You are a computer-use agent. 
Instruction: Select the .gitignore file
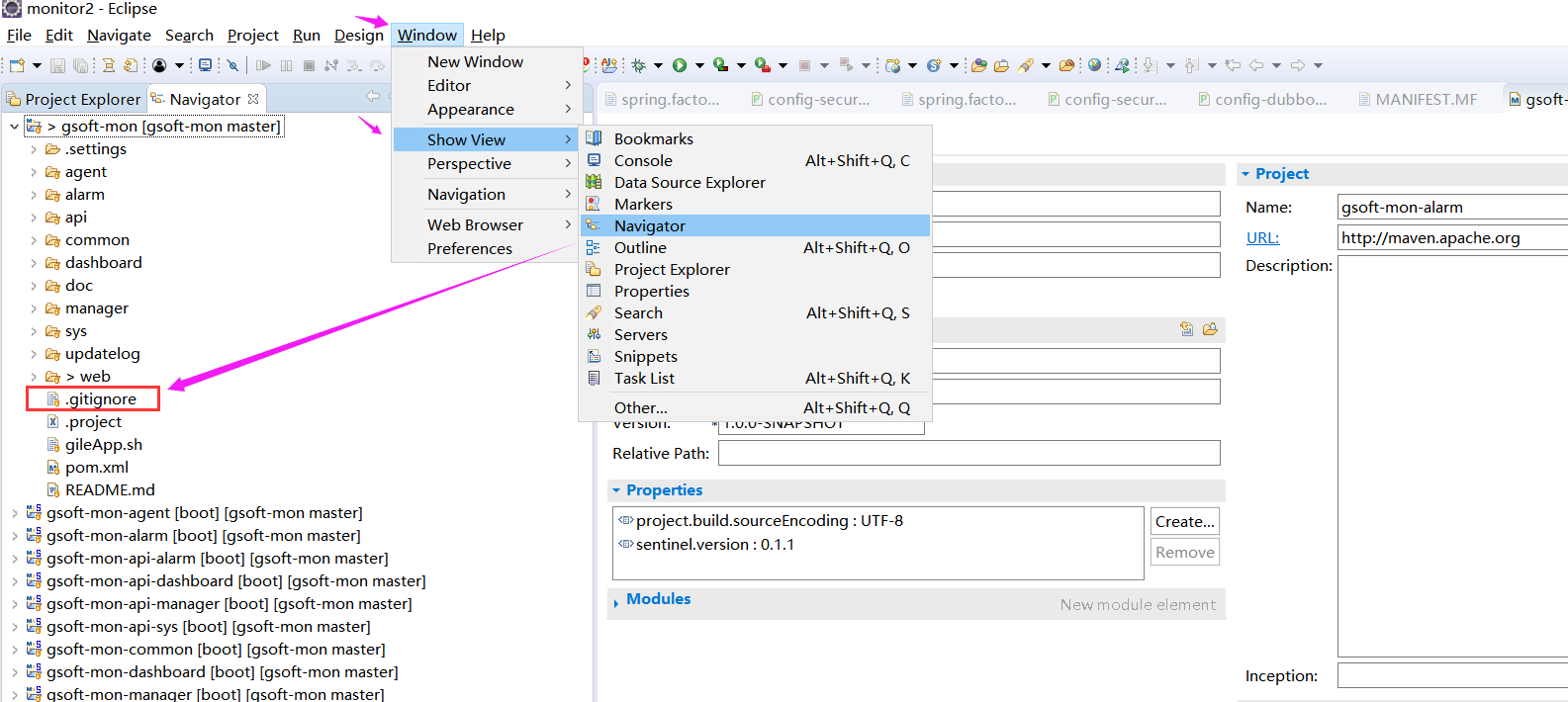[100, 398]
